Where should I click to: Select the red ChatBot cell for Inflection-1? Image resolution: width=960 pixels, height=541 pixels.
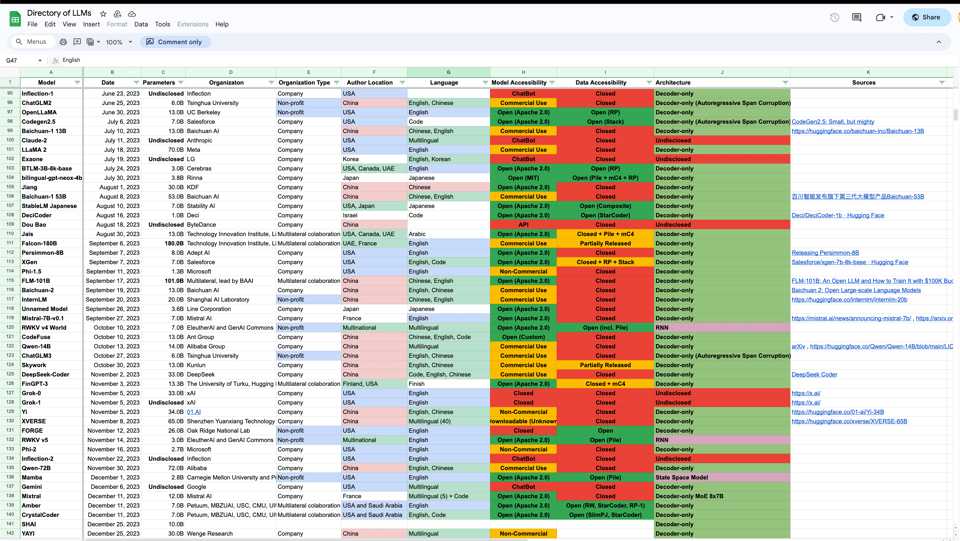point(523,94)
